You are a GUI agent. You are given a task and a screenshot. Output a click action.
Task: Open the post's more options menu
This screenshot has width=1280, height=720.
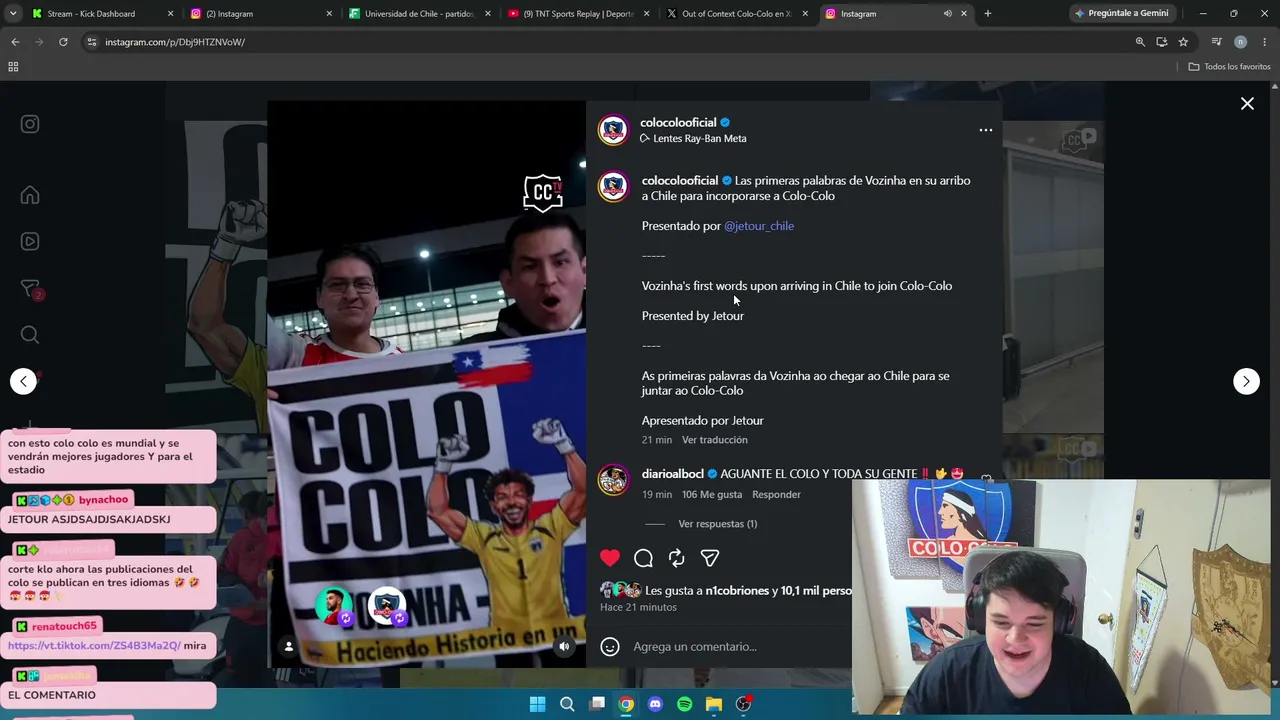(985, 130)
